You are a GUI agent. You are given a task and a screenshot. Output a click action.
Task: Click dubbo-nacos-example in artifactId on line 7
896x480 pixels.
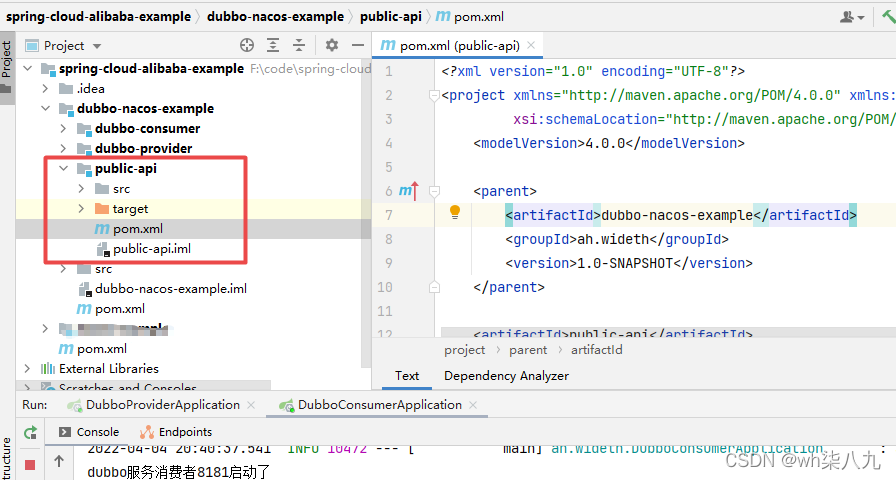[x=677, y=215]
